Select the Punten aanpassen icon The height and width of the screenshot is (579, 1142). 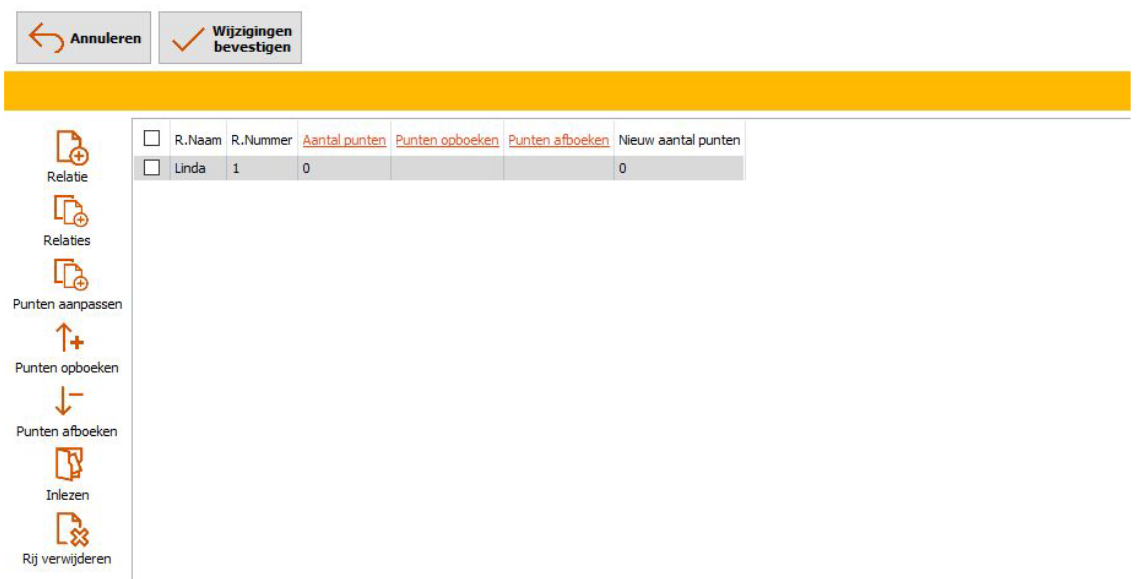(70, 275)
